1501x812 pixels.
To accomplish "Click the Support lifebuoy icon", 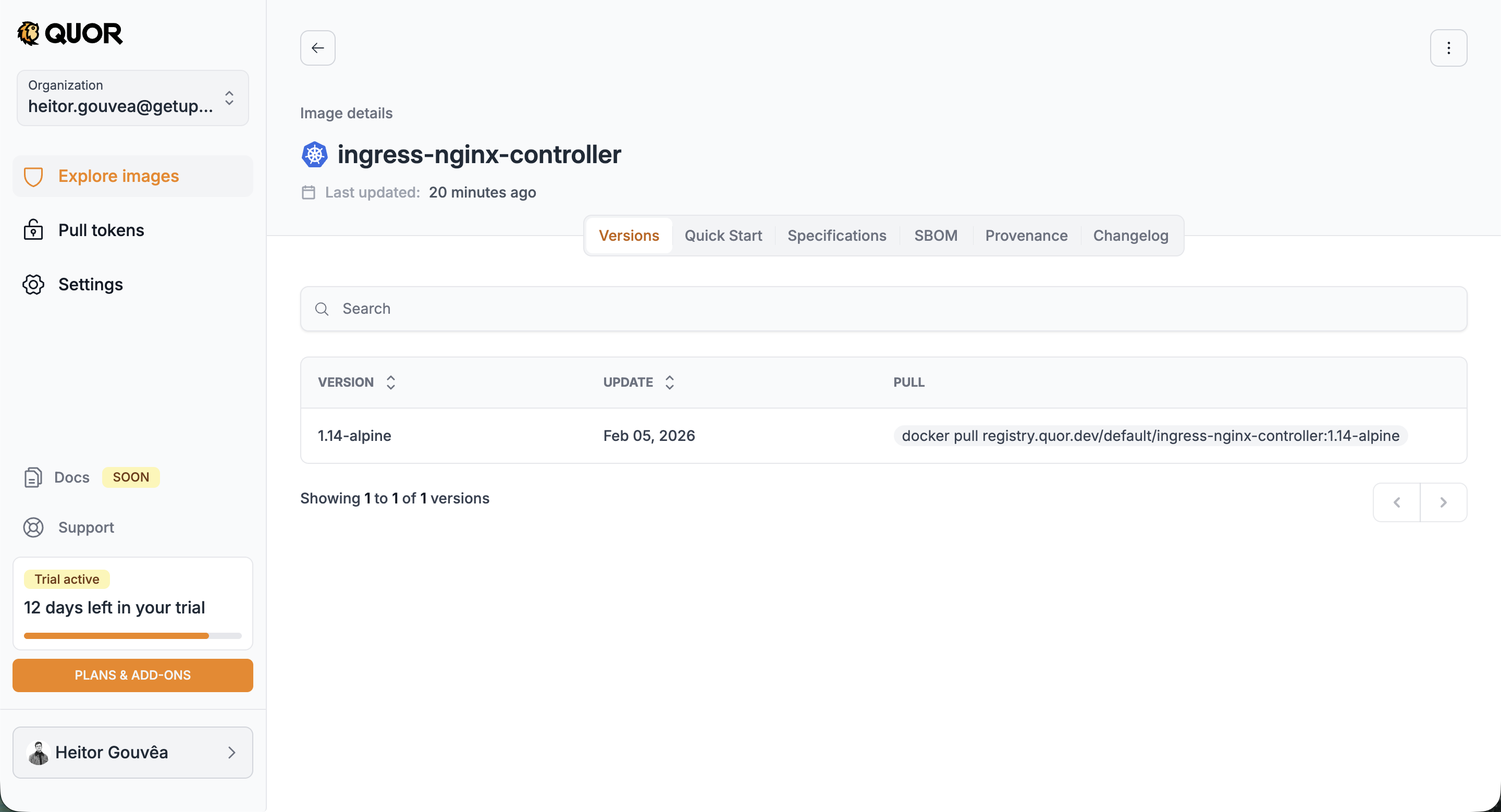I will [x=33, y=527].
